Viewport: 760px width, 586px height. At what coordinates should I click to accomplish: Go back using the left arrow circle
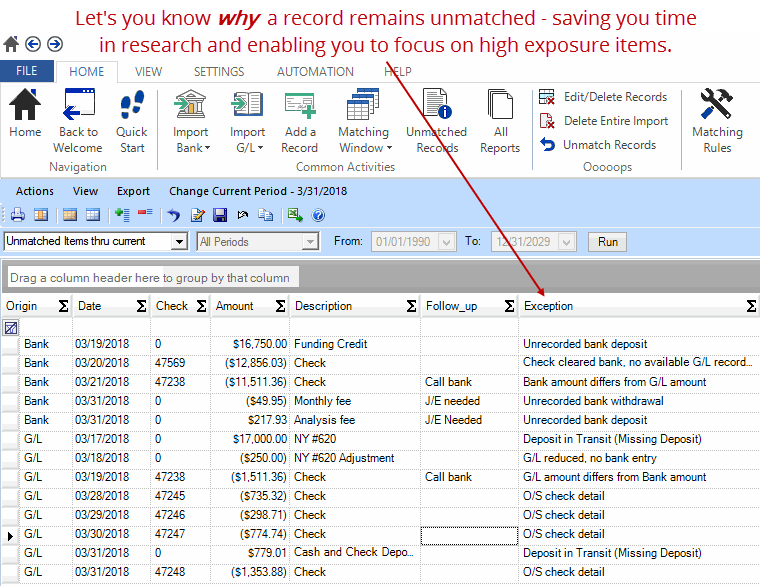point(33,44)
